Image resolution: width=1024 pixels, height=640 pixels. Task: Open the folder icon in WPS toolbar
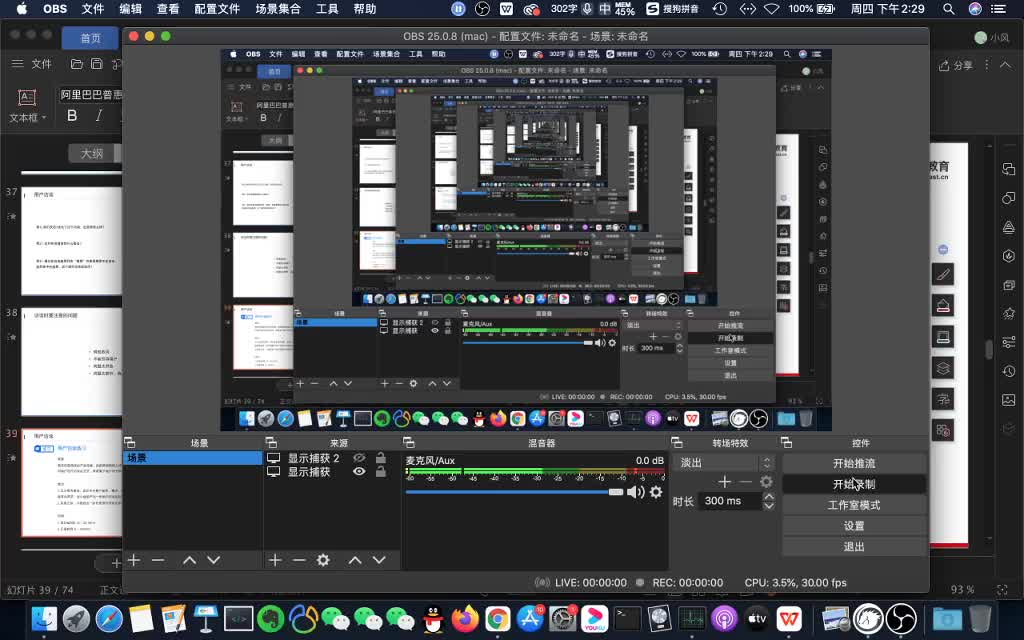76,64
